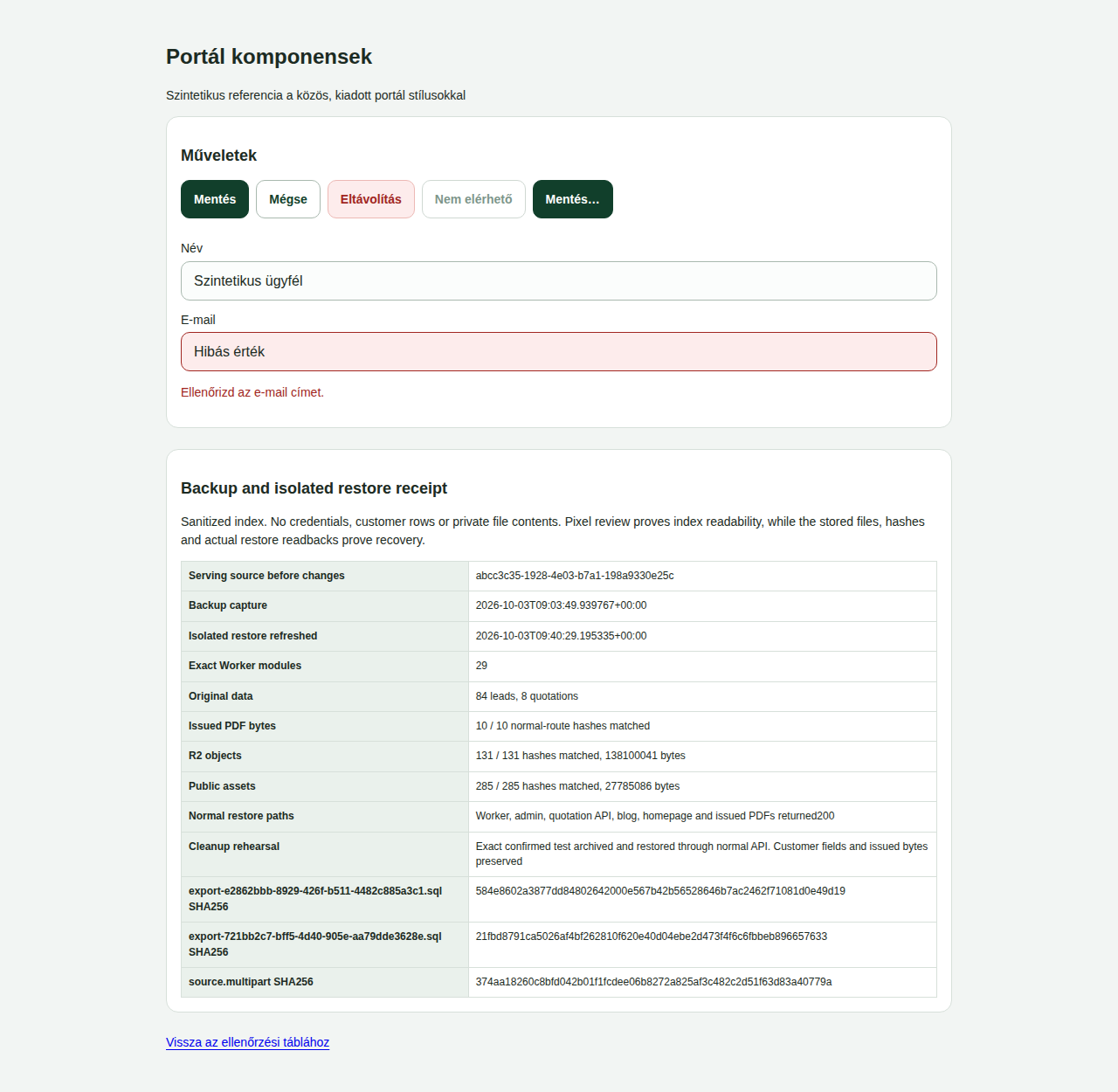The width and height of the screenshot is (1118, 1092).
Task: Click the error text Ellenőrizd az e-mail címet.
Action: (x=252, y=392)
